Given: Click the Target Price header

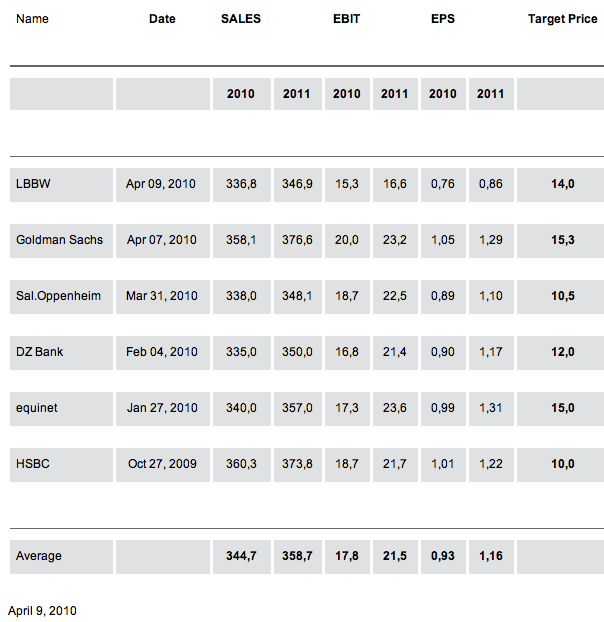Looking at the screenshot, I should [561, 19].
